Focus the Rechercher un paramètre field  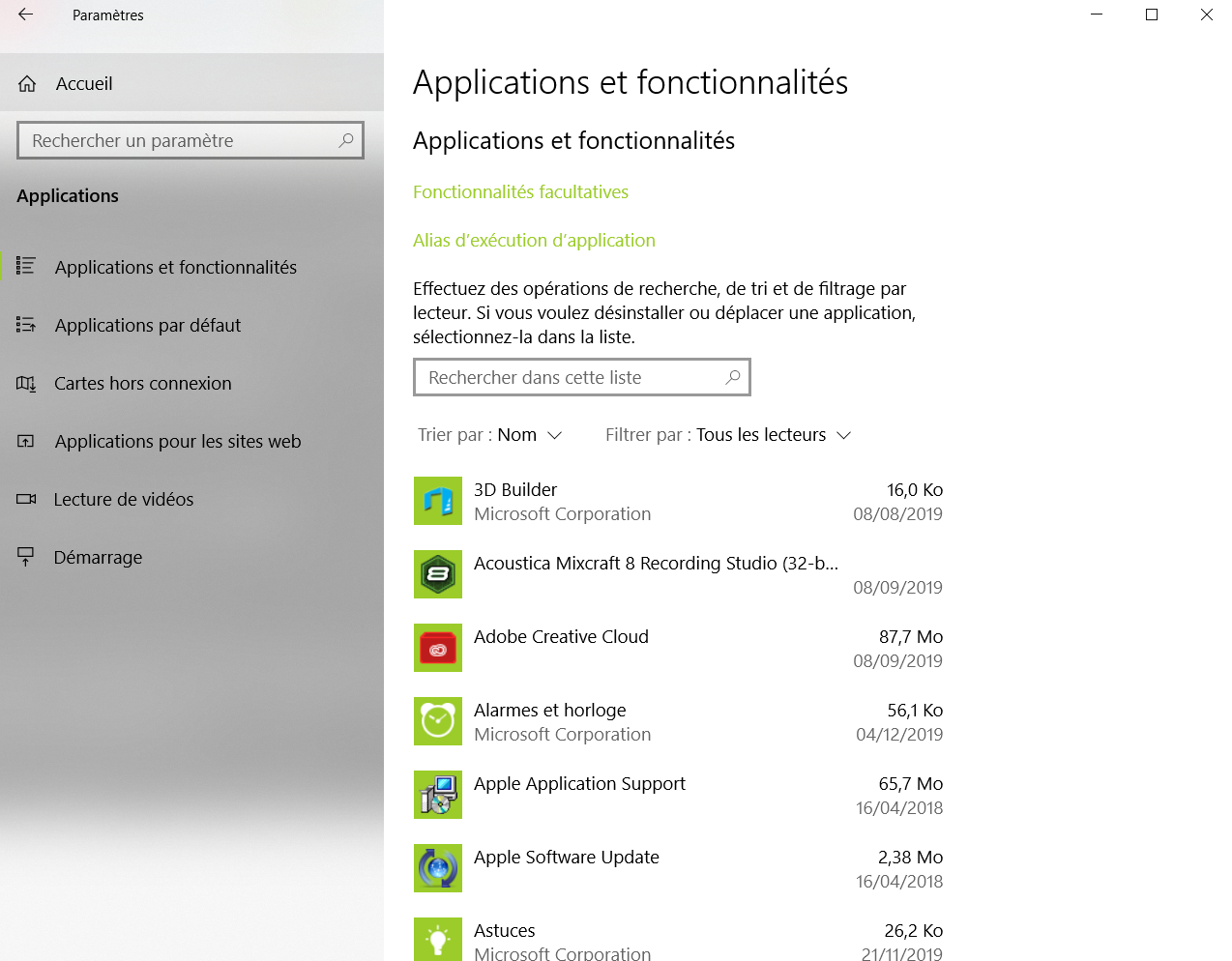coord(191,140)
